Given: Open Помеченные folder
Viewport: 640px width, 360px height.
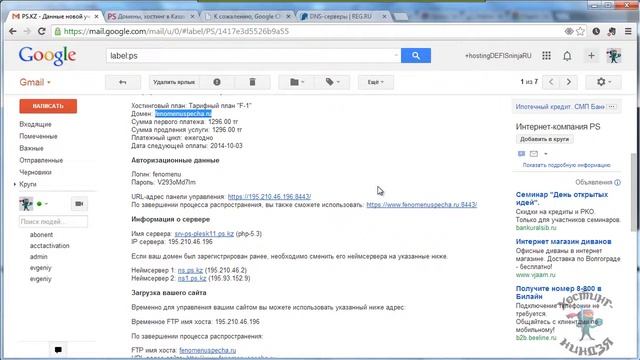Looking at the screenshot, I should click(38, 136).
